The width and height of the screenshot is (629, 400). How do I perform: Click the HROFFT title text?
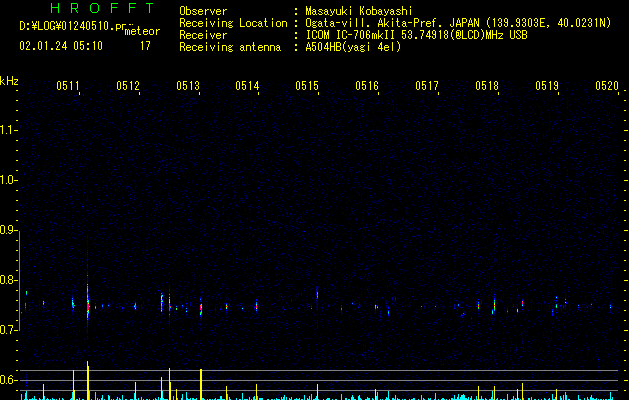[x=103, y=8]
